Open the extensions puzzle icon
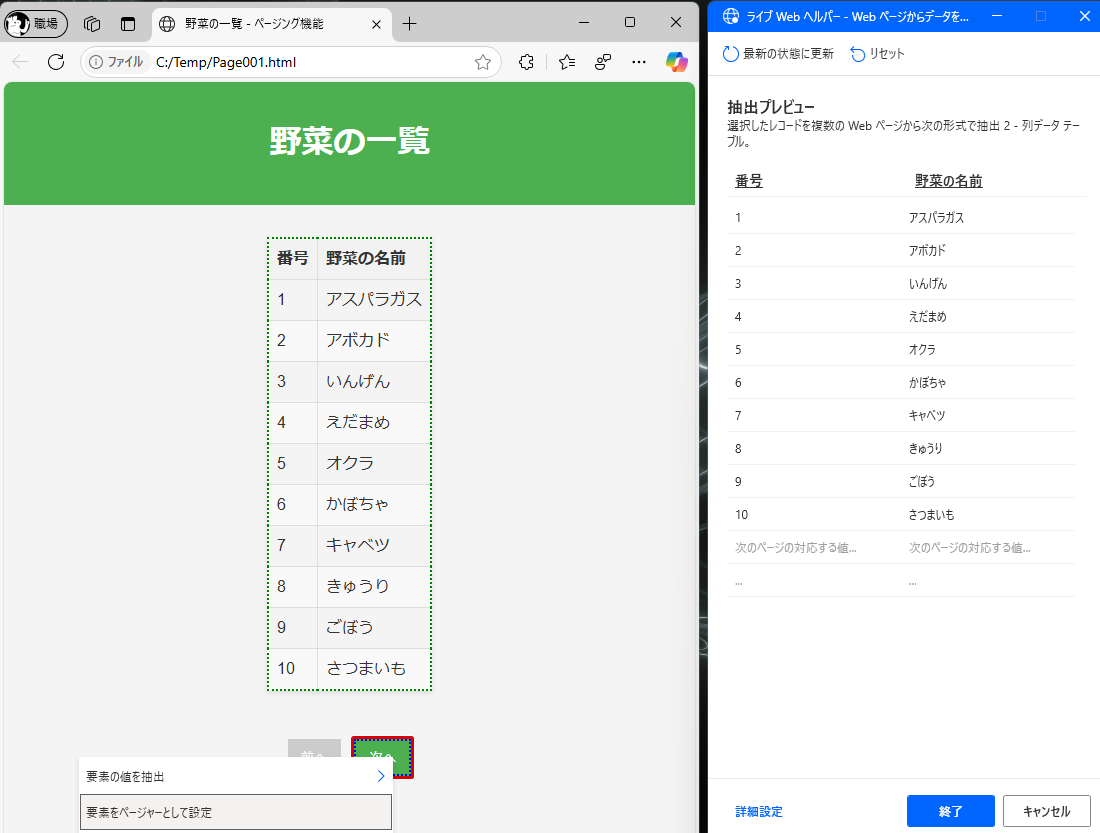This screenshot has height=833, width=1100. (x=526, y=62)
